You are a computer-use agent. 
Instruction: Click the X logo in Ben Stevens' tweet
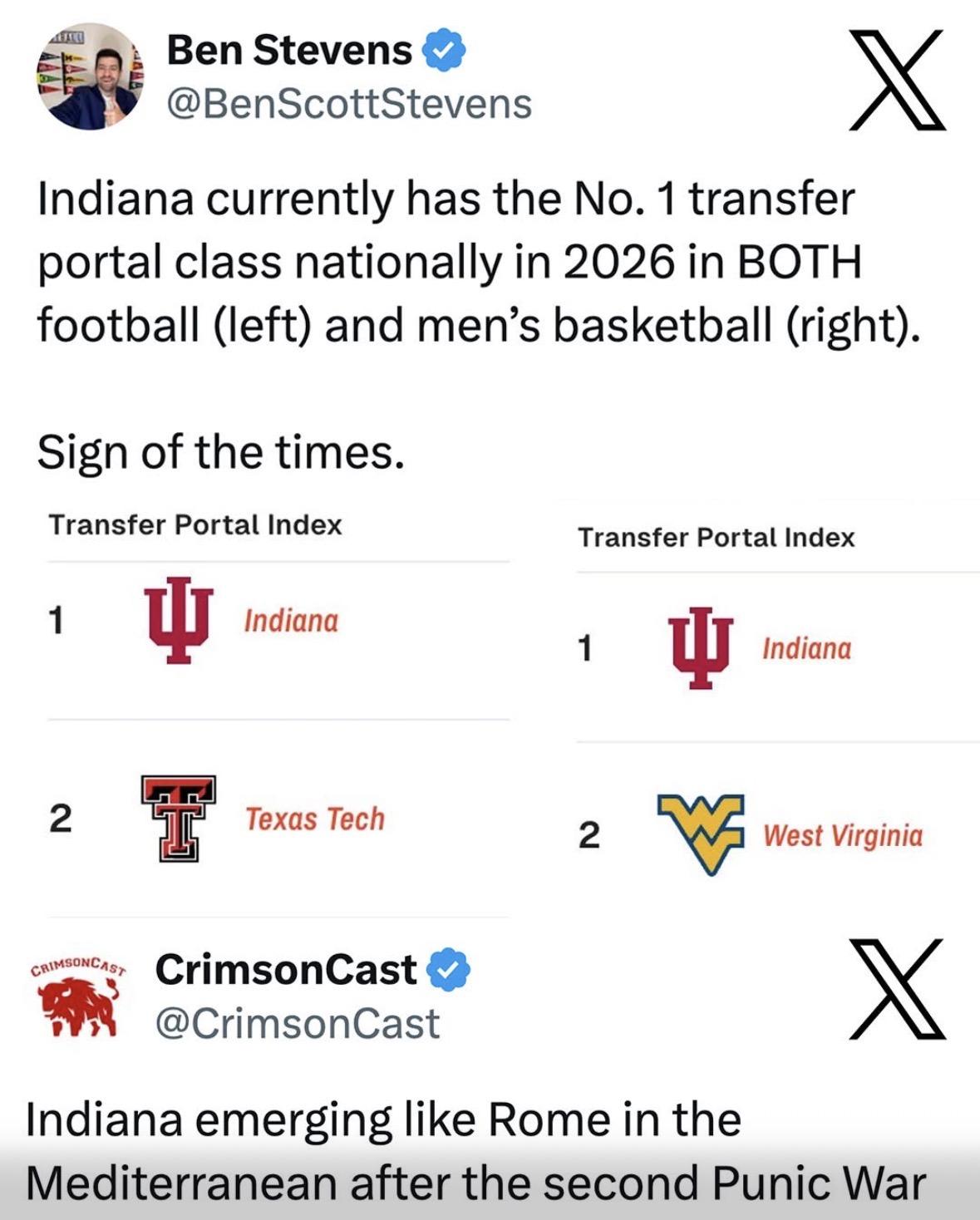(x=897, y=81)
